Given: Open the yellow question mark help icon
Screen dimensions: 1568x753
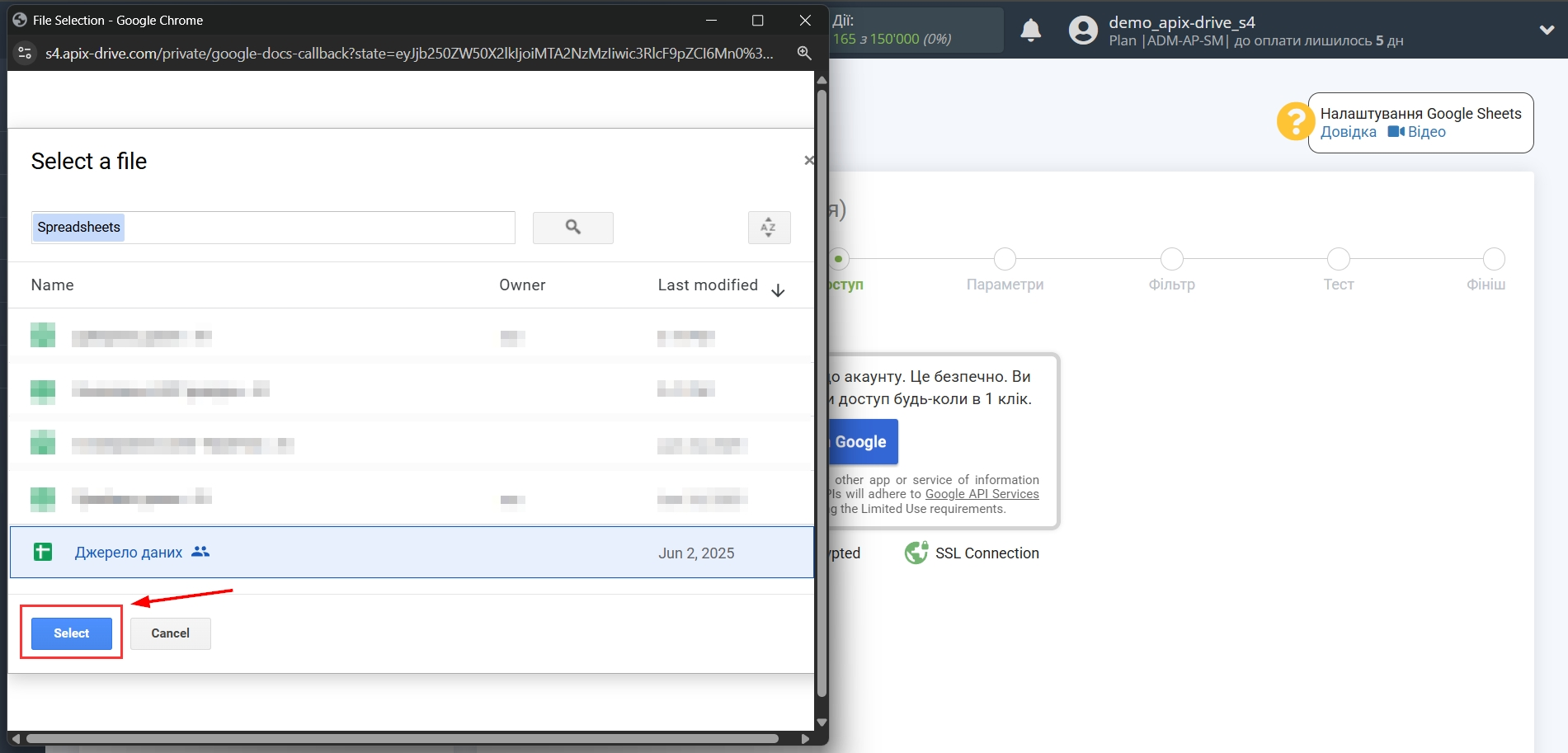Looking at the screenshot, I should tap(1295, 121).
